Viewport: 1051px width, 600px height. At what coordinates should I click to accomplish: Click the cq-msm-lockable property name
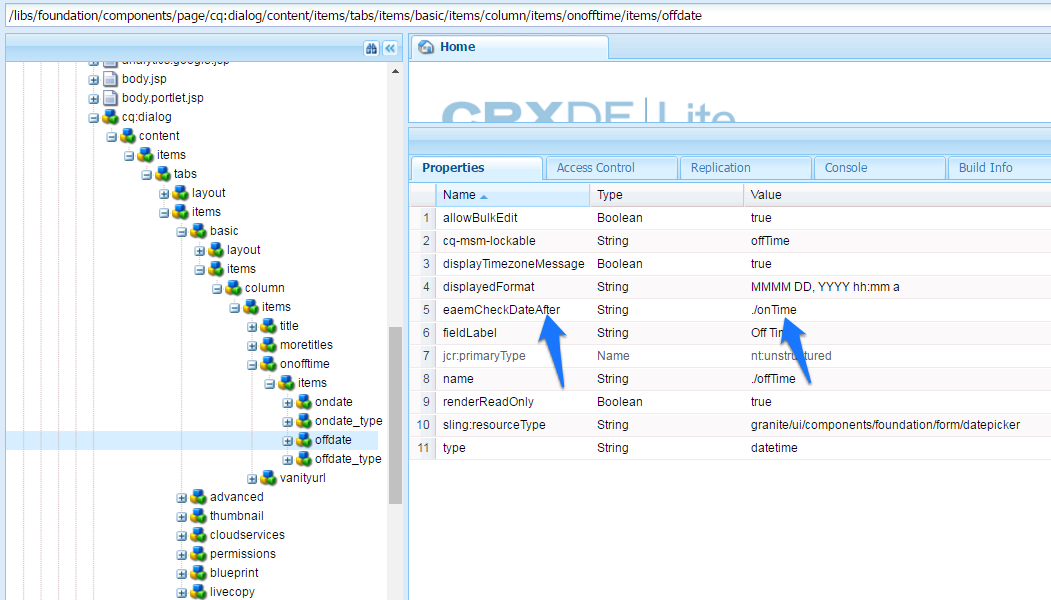(489, 241)
